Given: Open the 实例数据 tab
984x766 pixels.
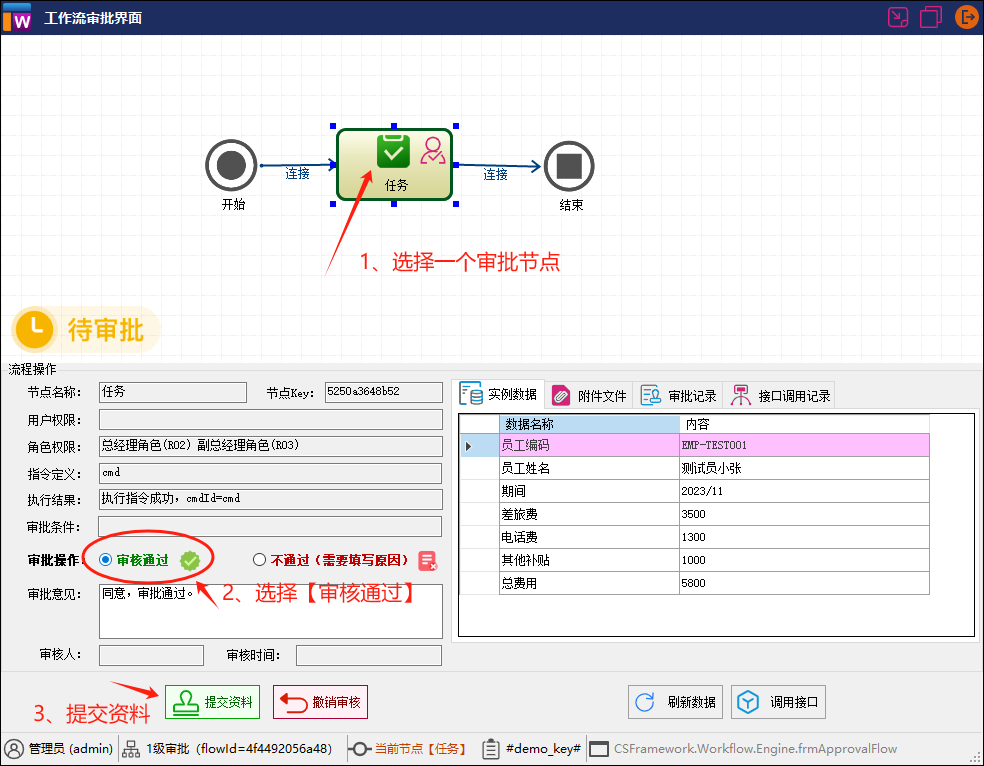Looking at the screenshot, I should tap(498, 395).
